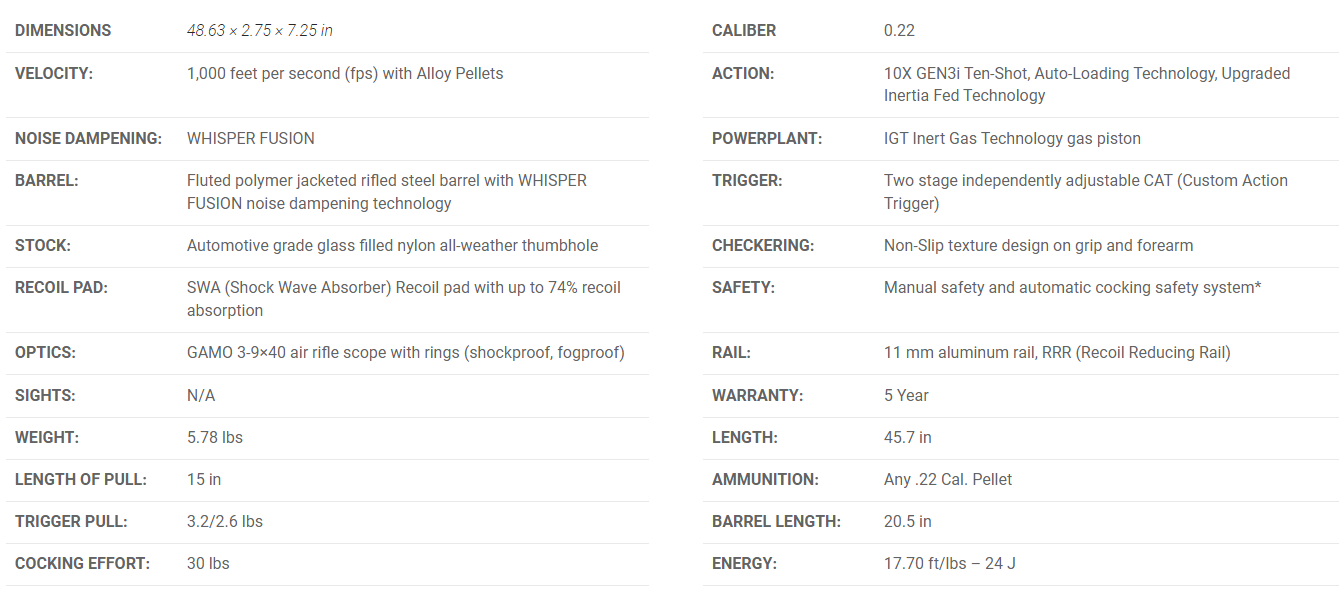Click the 1,000 feet per second velocity text
The width and height of the screenshot is (1339, 598).
tap(345, 73)
